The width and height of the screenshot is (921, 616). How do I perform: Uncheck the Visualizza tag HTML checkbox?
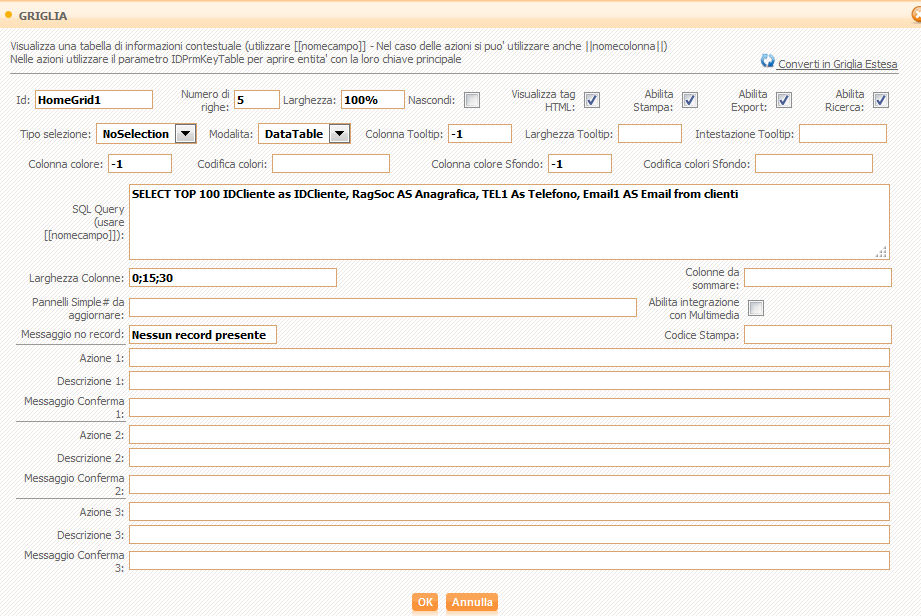click(592, 100)
